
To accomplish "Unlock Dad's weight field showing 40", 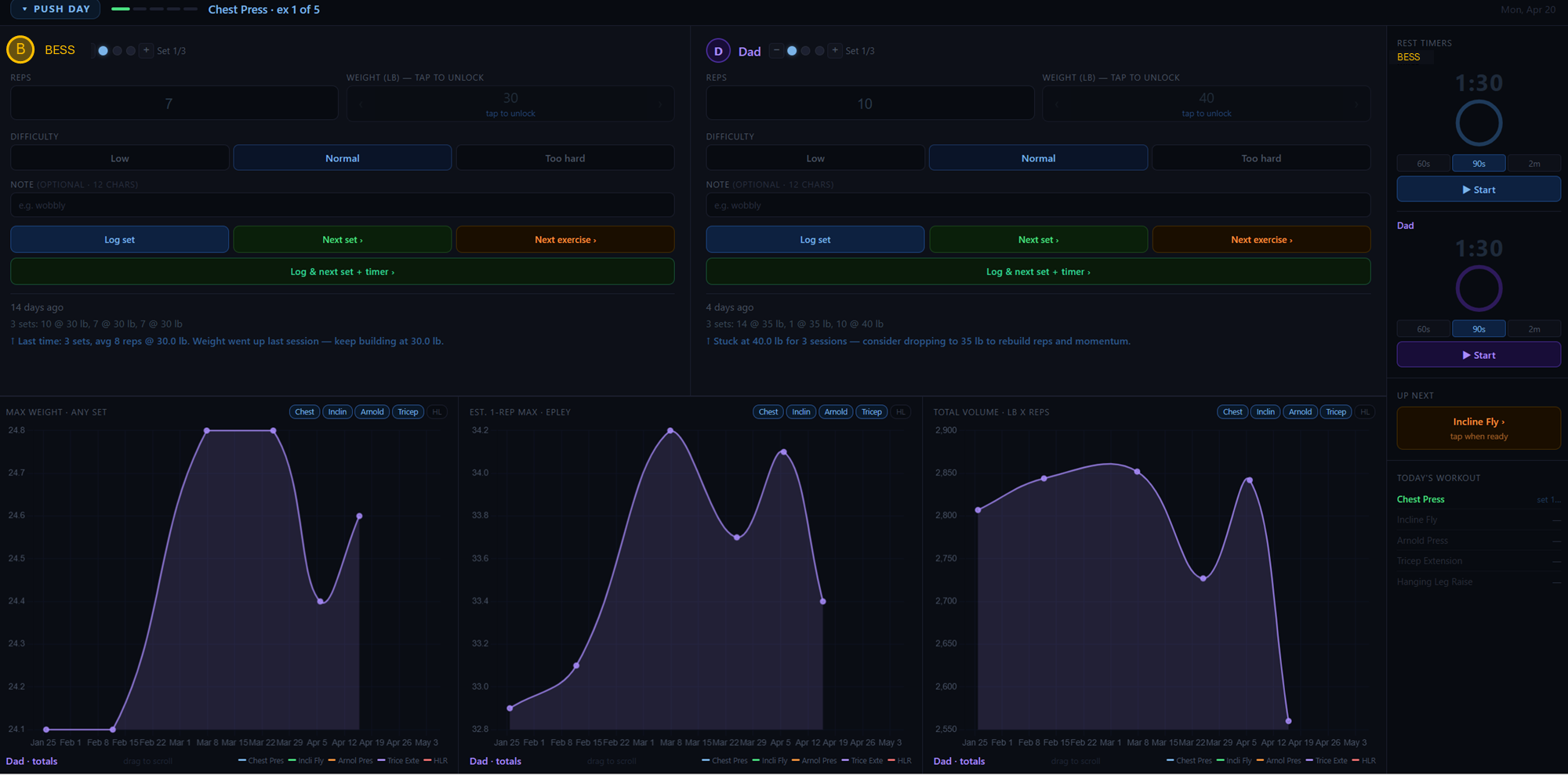I will pyautogui.click(x=1207, y=103).
